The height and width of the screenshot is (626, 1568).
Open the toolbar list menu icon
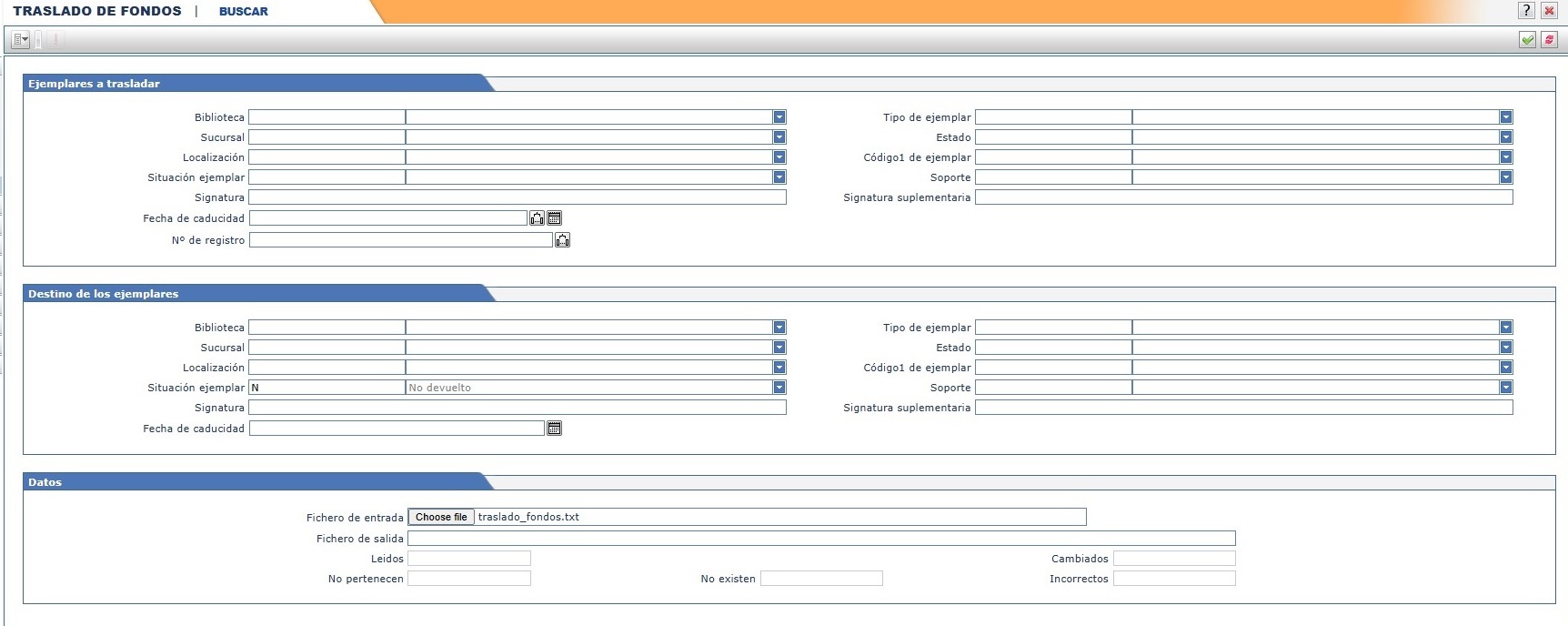pyautogui.click(x=20, y=40)
